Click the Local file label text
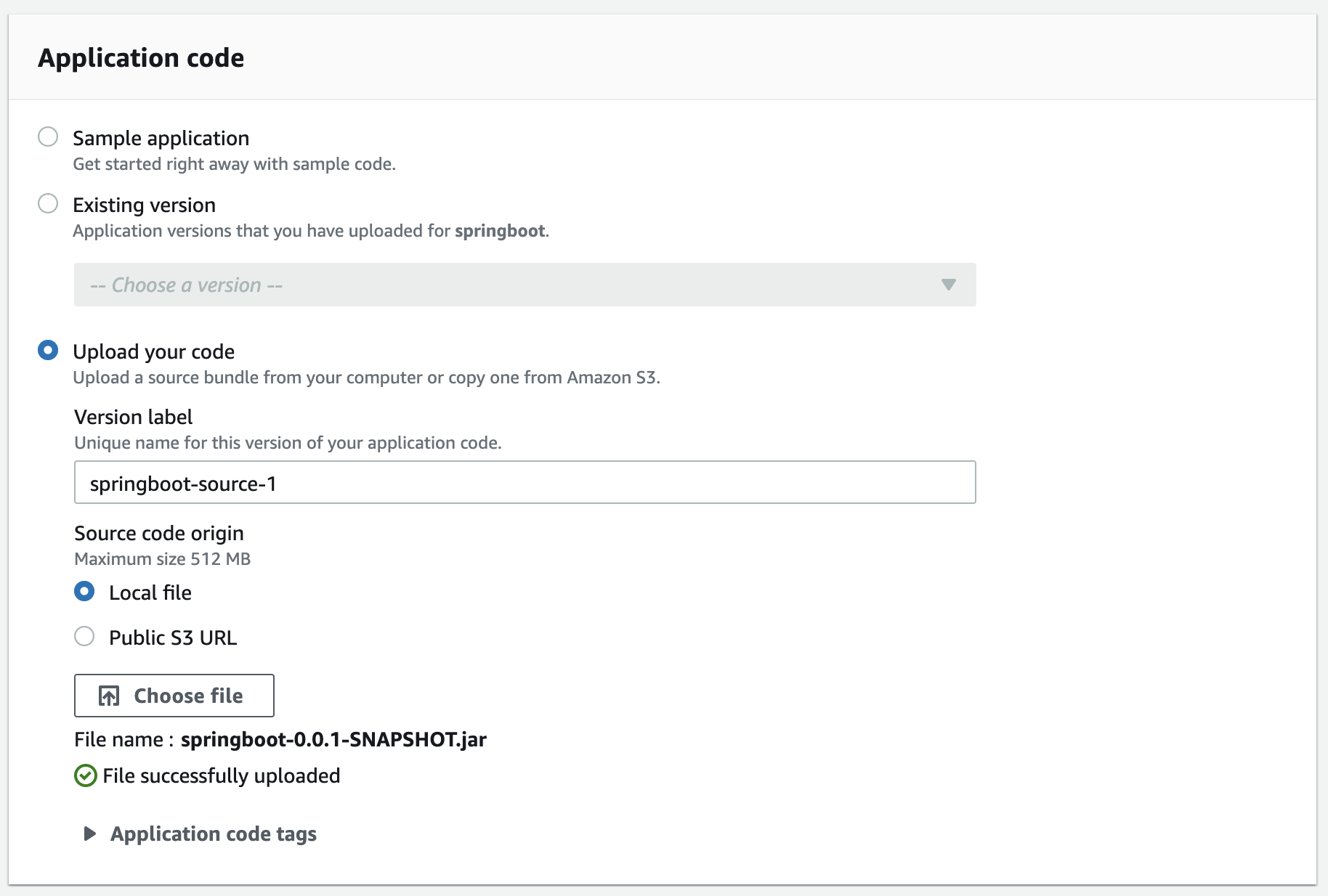 (150, 592)
